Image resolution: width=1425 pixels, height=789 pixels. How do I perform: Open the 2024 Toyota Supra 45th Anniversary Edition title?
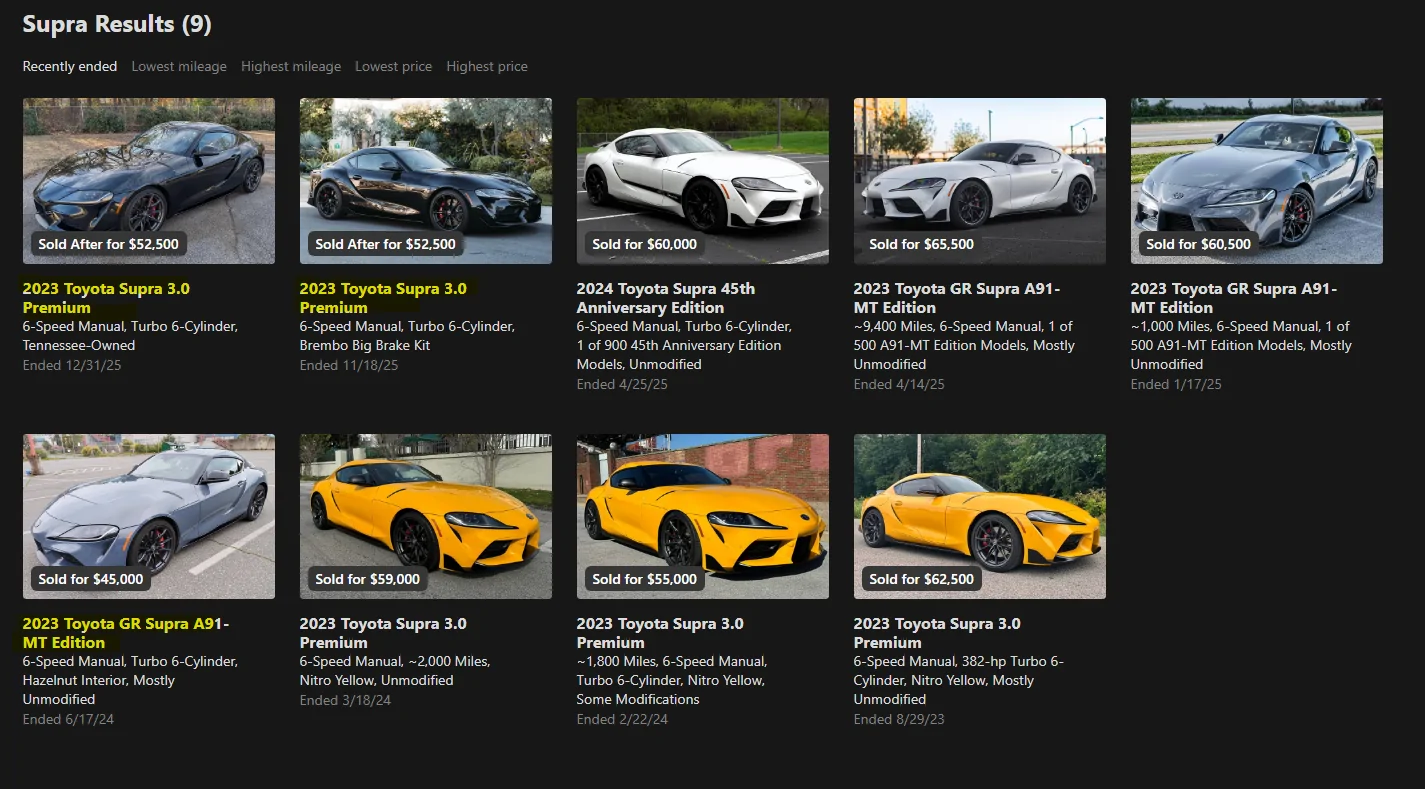[666, 298]
